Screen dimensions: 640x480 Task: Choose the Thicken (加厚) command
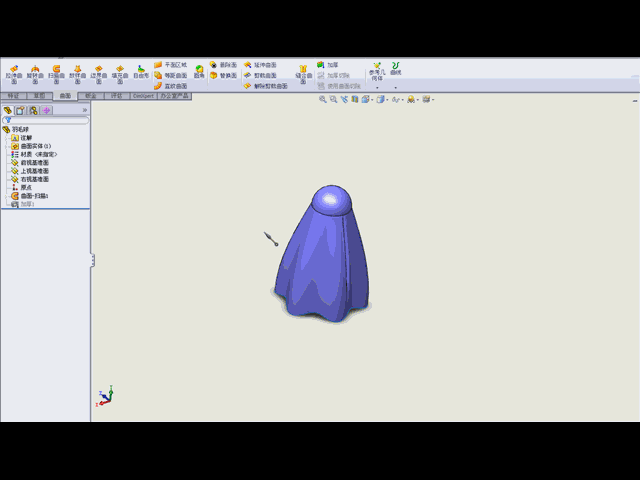coord(327,65)
